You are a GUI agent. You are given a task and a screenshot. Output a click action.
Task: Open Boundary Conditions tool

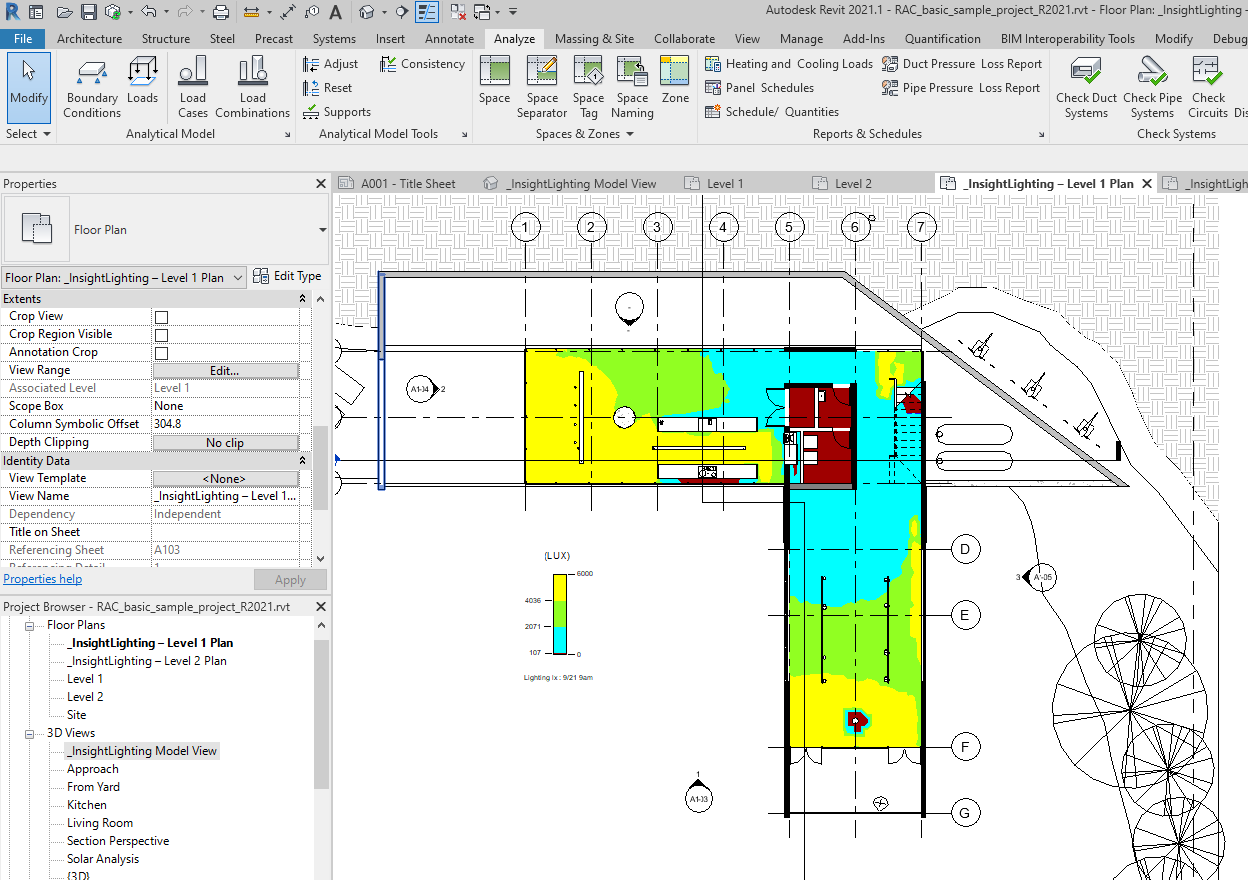coord(92,87)
